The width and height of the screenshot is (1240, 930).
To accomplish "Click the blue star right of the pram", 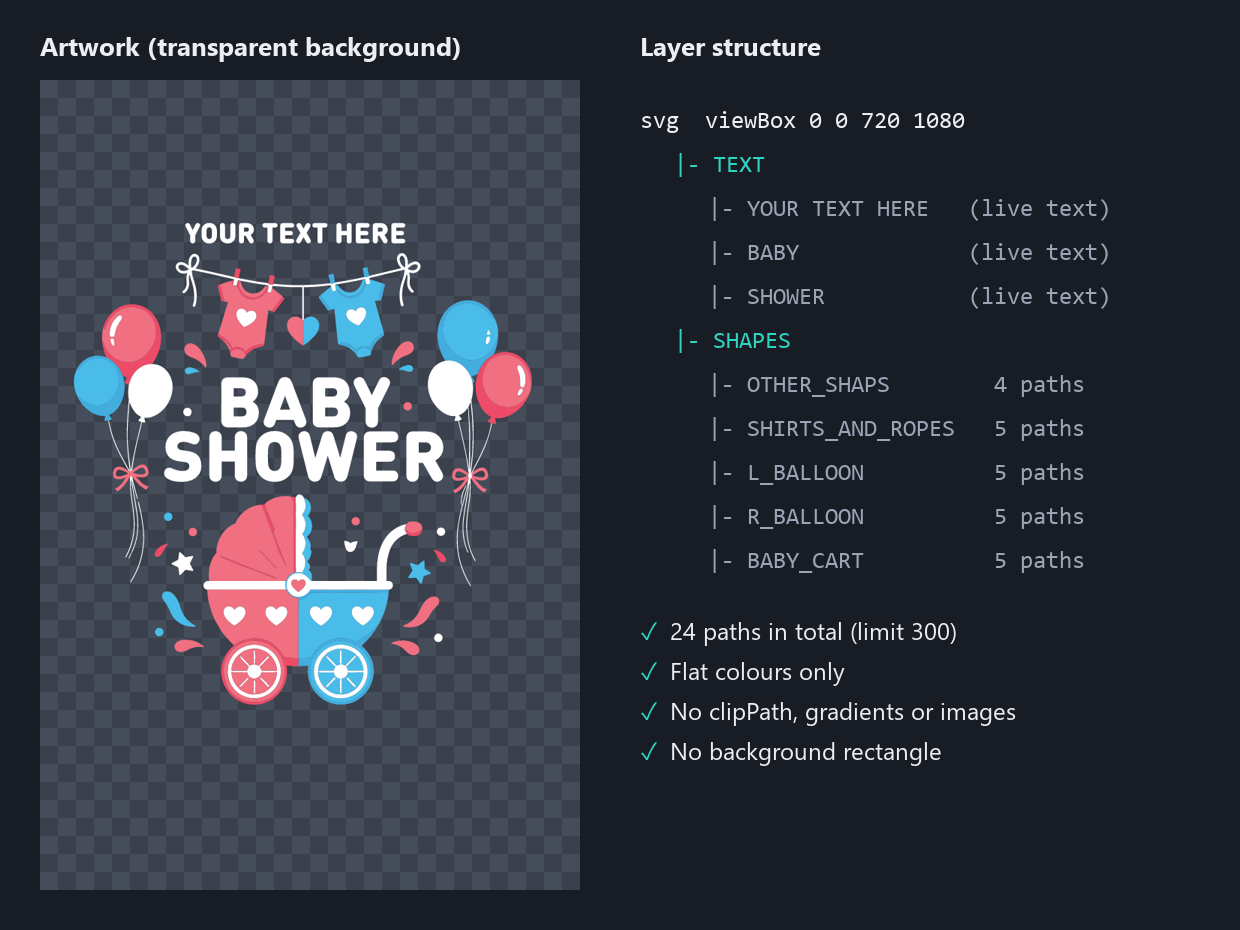I will 419,572.
